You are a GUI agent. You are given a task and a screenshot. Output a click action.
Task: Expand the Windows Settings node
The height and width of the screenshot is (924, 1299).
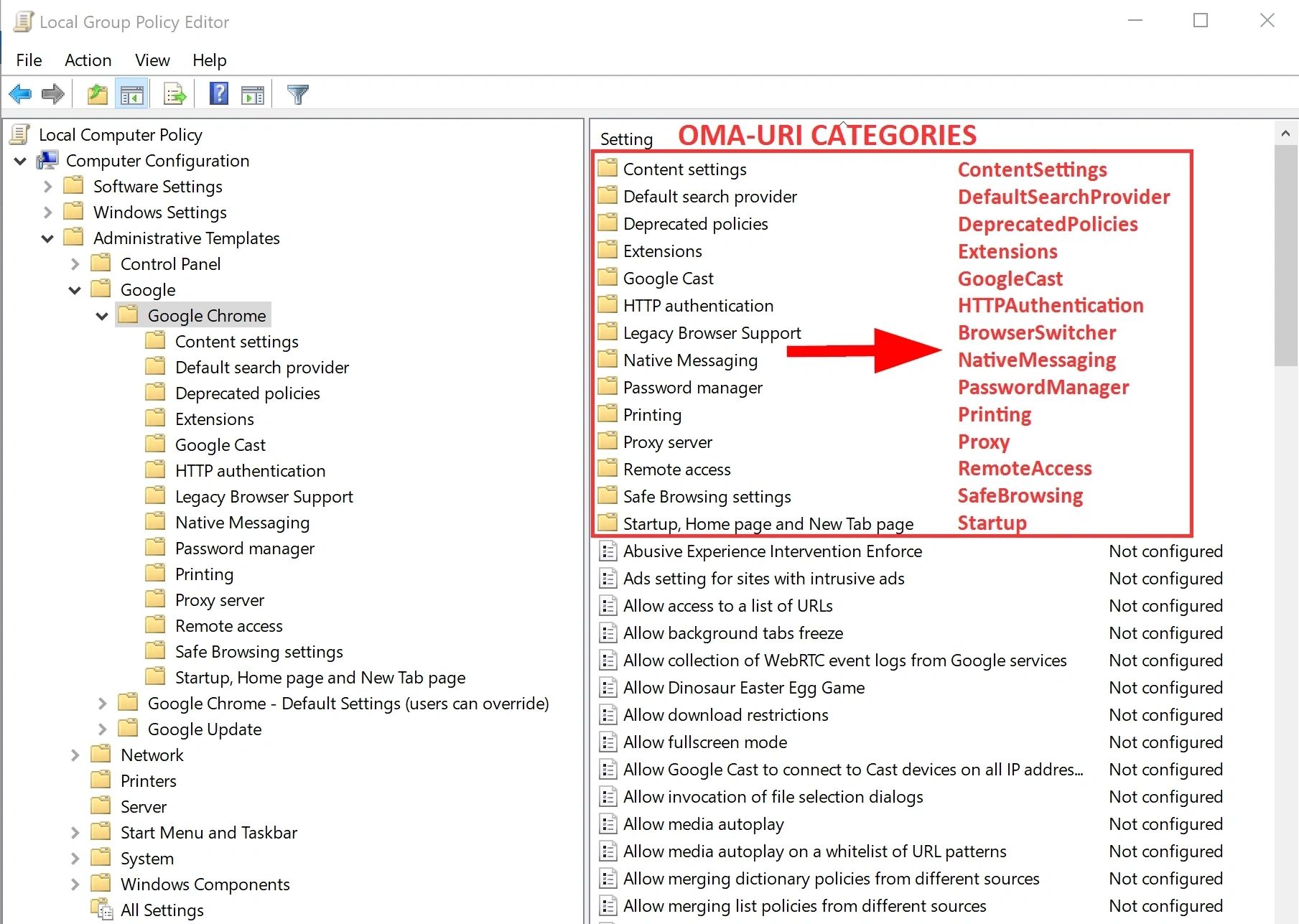coord(47,213)
